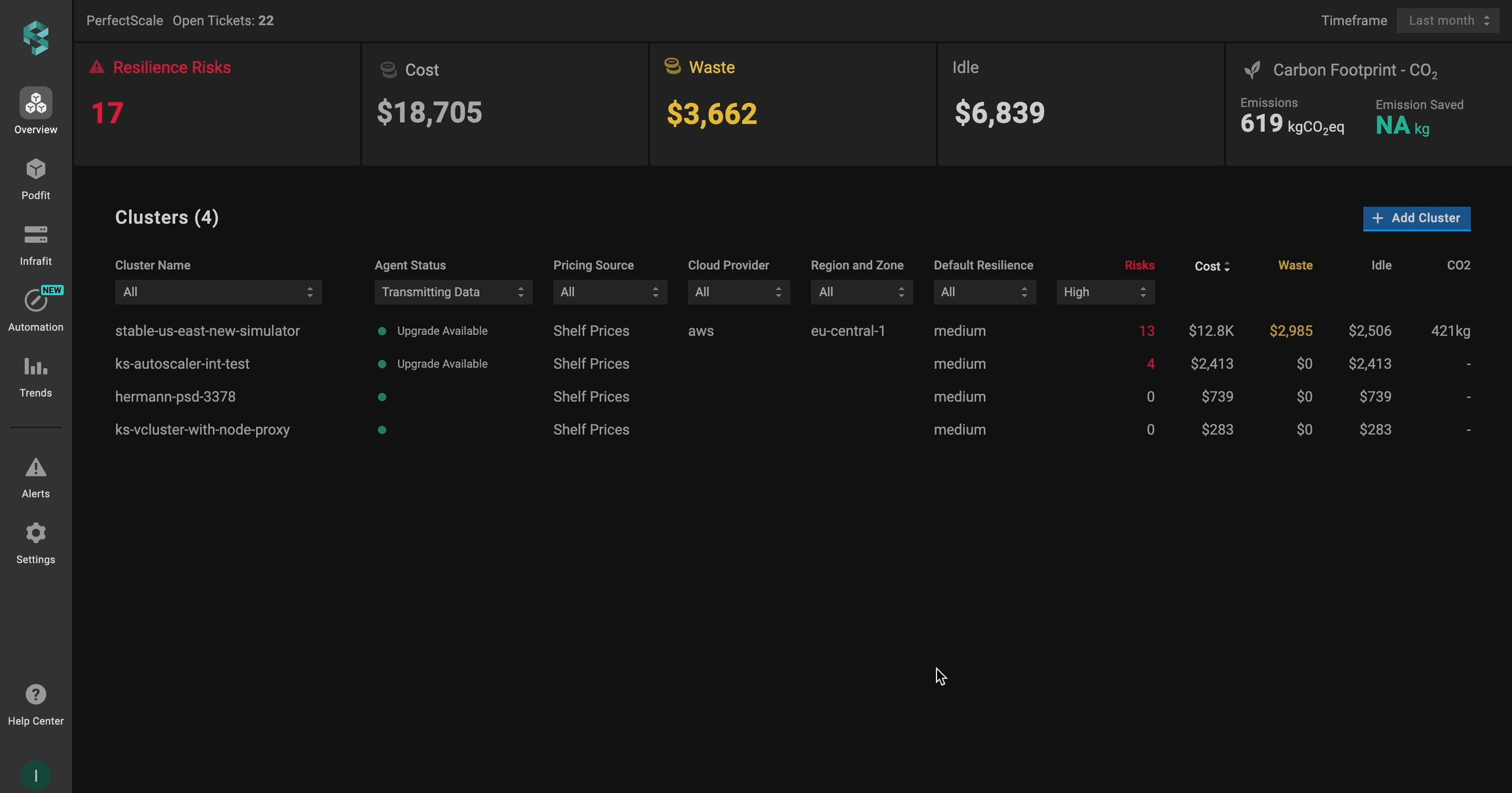Open the Cloud Provider filter dropdown
This screenshot has height=793, width=1512.
pos(738,292)
